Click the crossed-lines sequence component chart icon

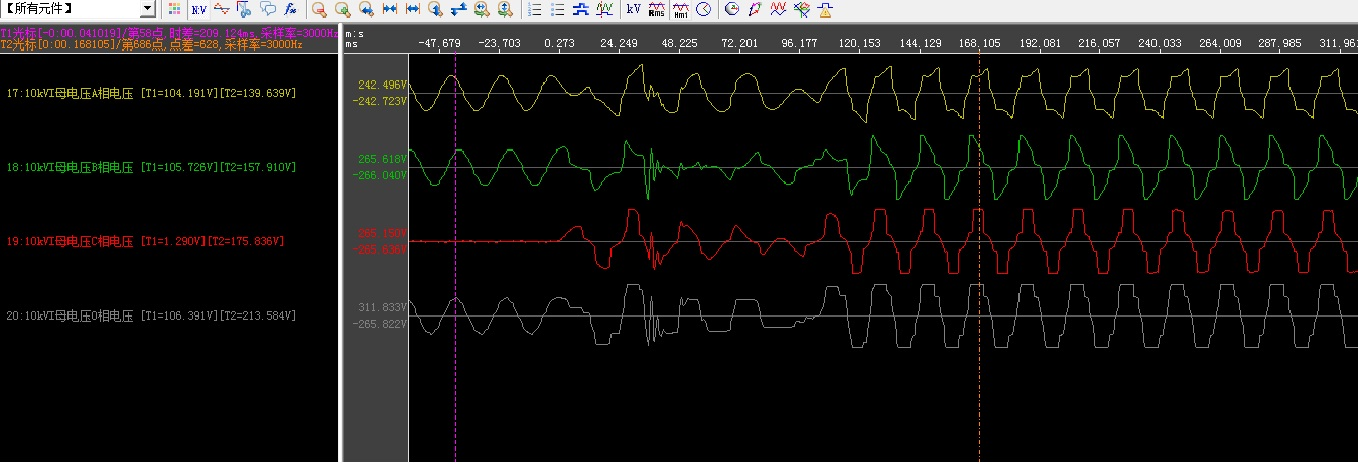(x=801, y=9)
